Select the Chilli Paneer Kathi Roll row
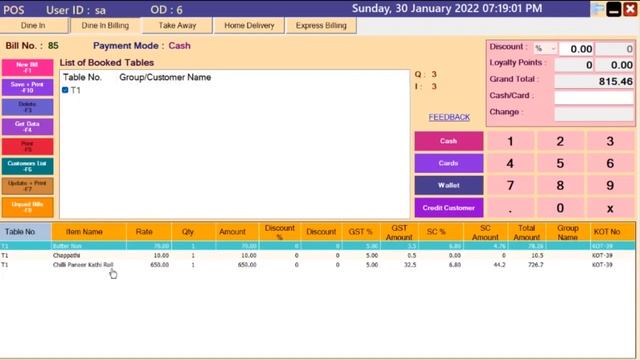 (x=318, y=265)
